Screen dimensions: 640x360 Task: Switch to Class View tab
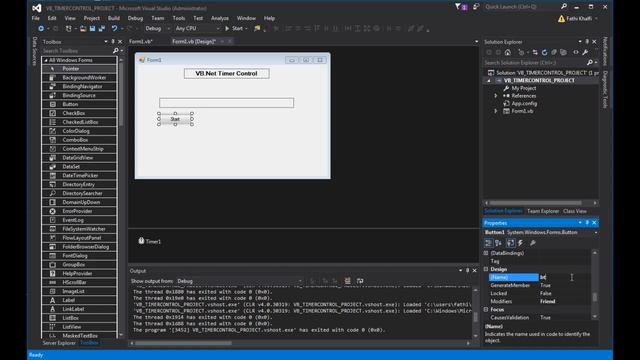pyautogui.click(x=575, y=211)
